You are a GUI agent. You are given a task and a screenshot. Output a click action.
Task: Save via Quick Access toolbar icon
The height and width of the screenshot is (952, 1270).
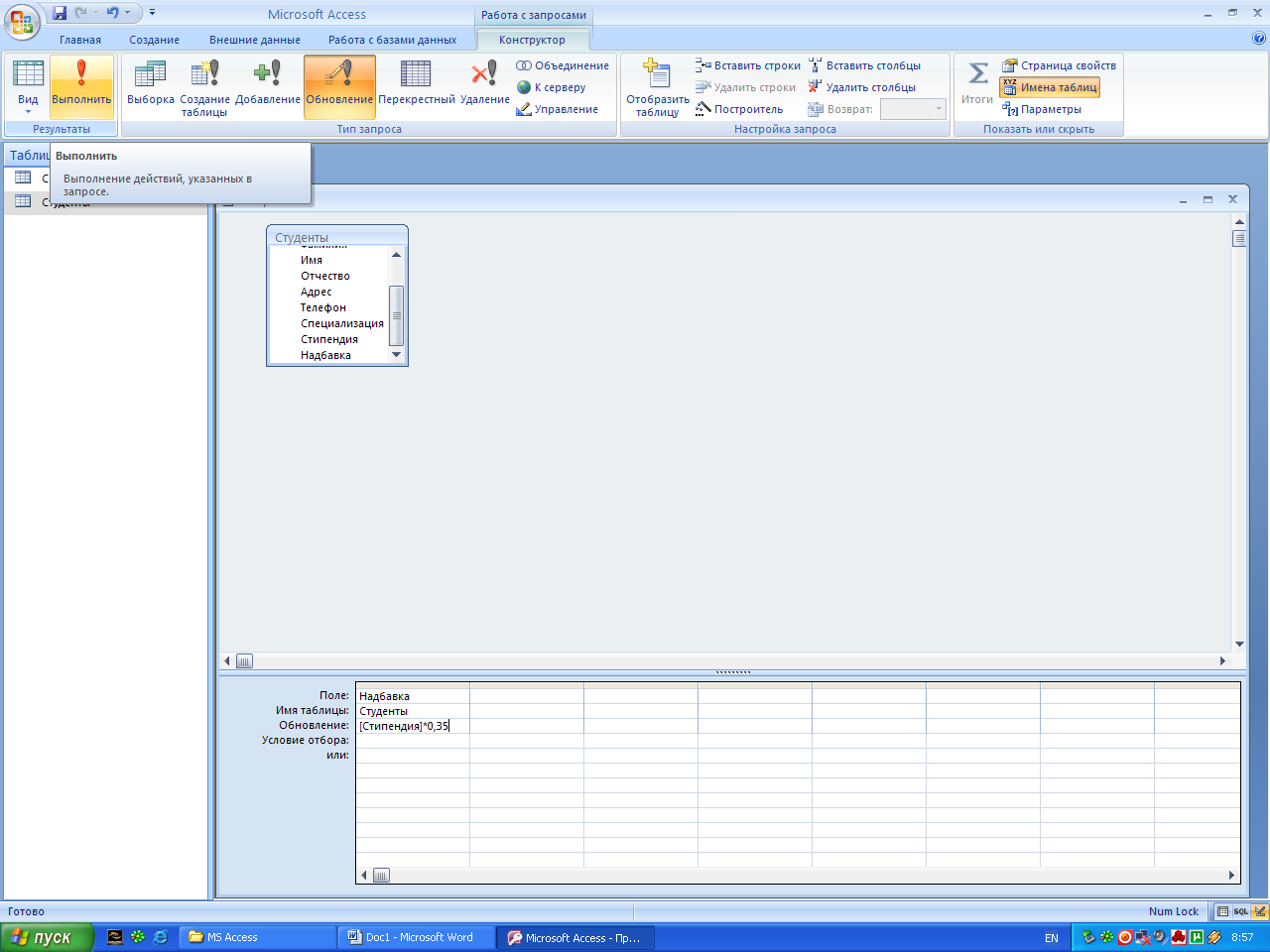pos(60,13)
